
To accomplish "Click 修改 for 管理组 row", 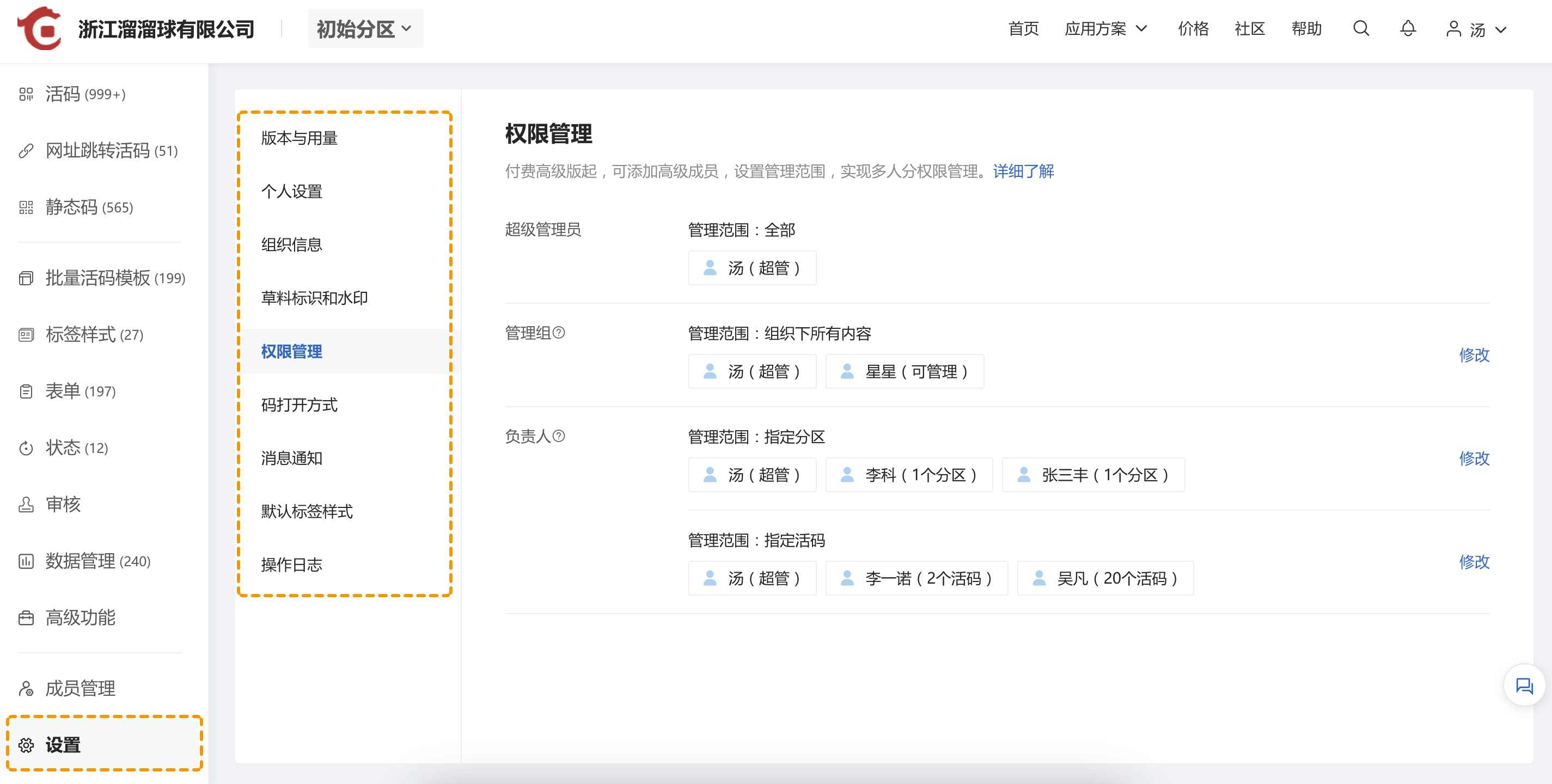I will [x=1474, y=354].
